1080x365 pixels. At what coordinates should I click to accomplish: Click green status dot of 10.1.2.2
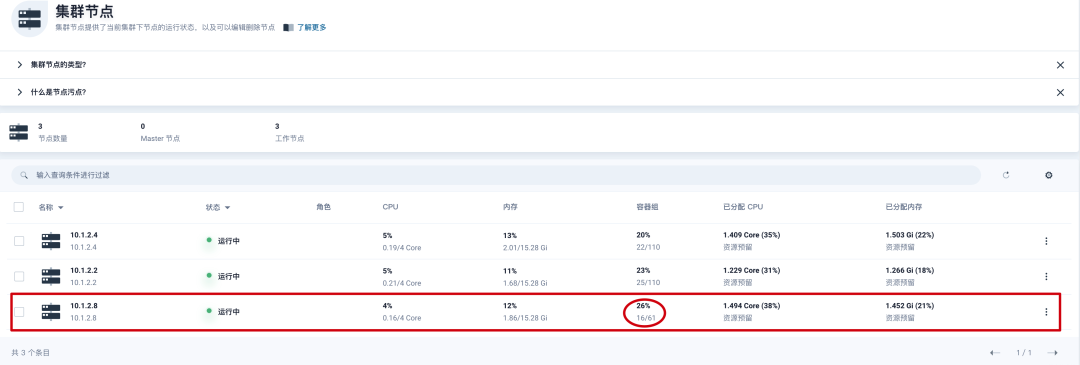tap(209, 275)
